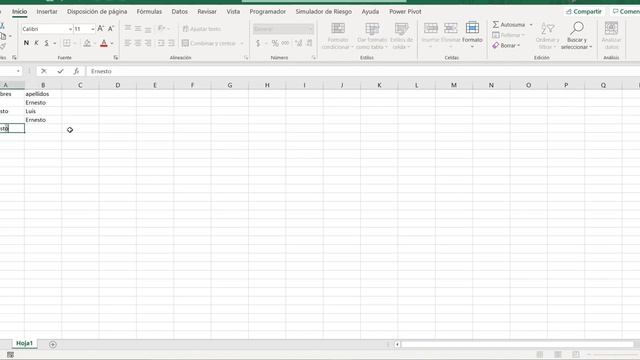Viewport: 640px width, 360px height.
Task: Open Formato condicional icon
Action: 338,36
